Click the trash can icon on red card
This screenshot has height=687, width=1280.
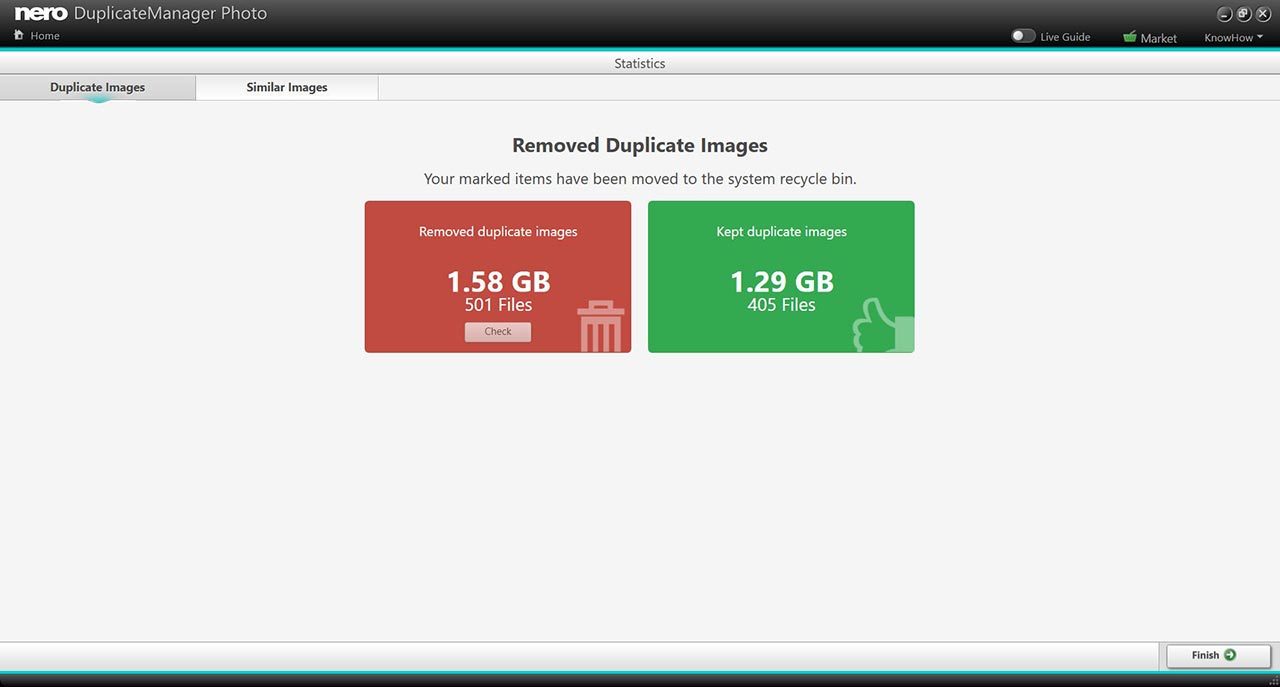coord(600,327)
